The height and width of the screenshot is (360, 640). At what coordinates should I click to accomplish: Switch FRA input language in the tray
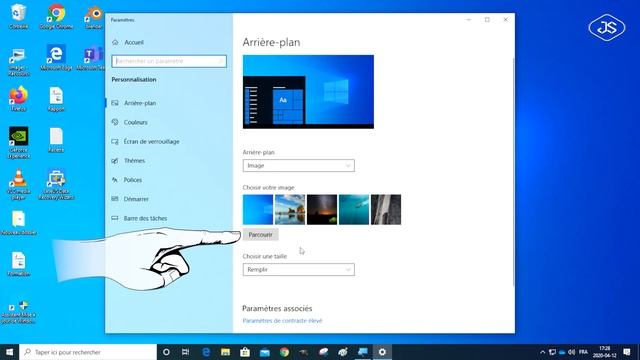[x=583, y=352]
